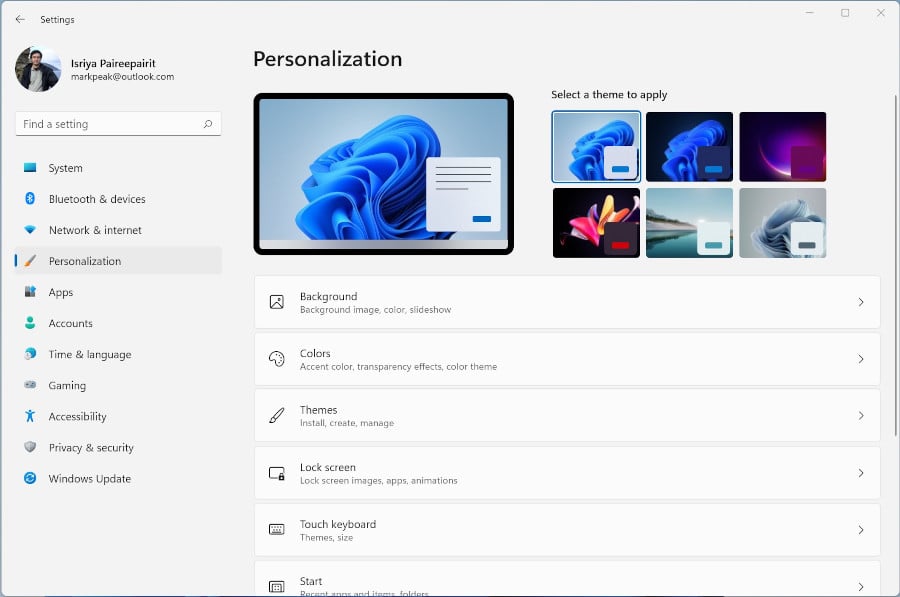
Task: Click the Personalization paintbrush icon
Action: coord(30,261)
